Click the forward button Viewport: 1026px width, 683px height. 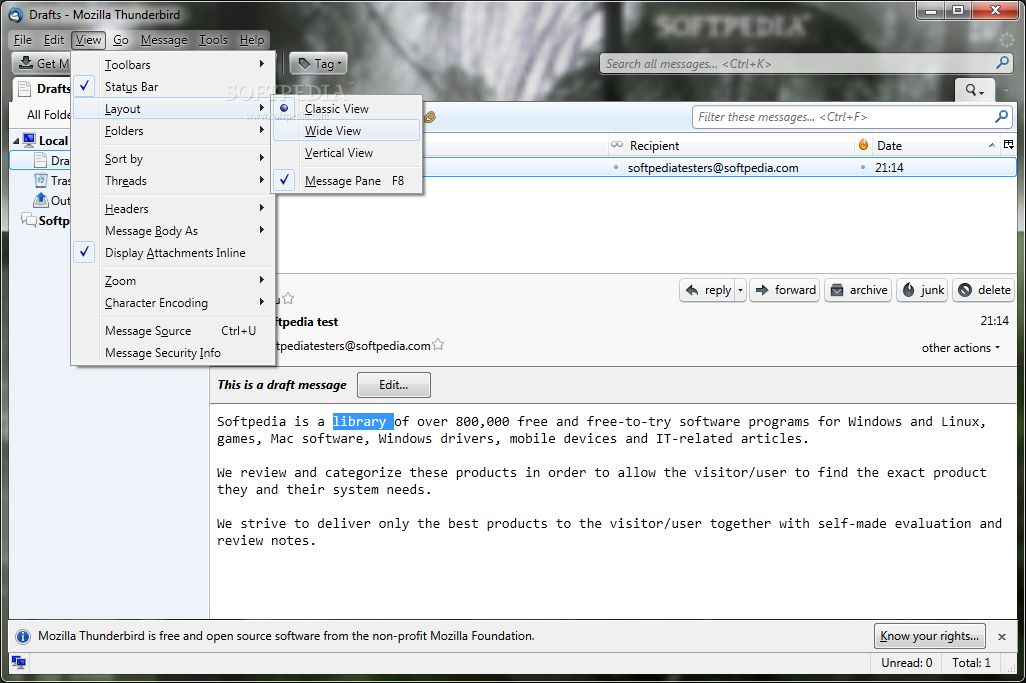pos(785,290)
